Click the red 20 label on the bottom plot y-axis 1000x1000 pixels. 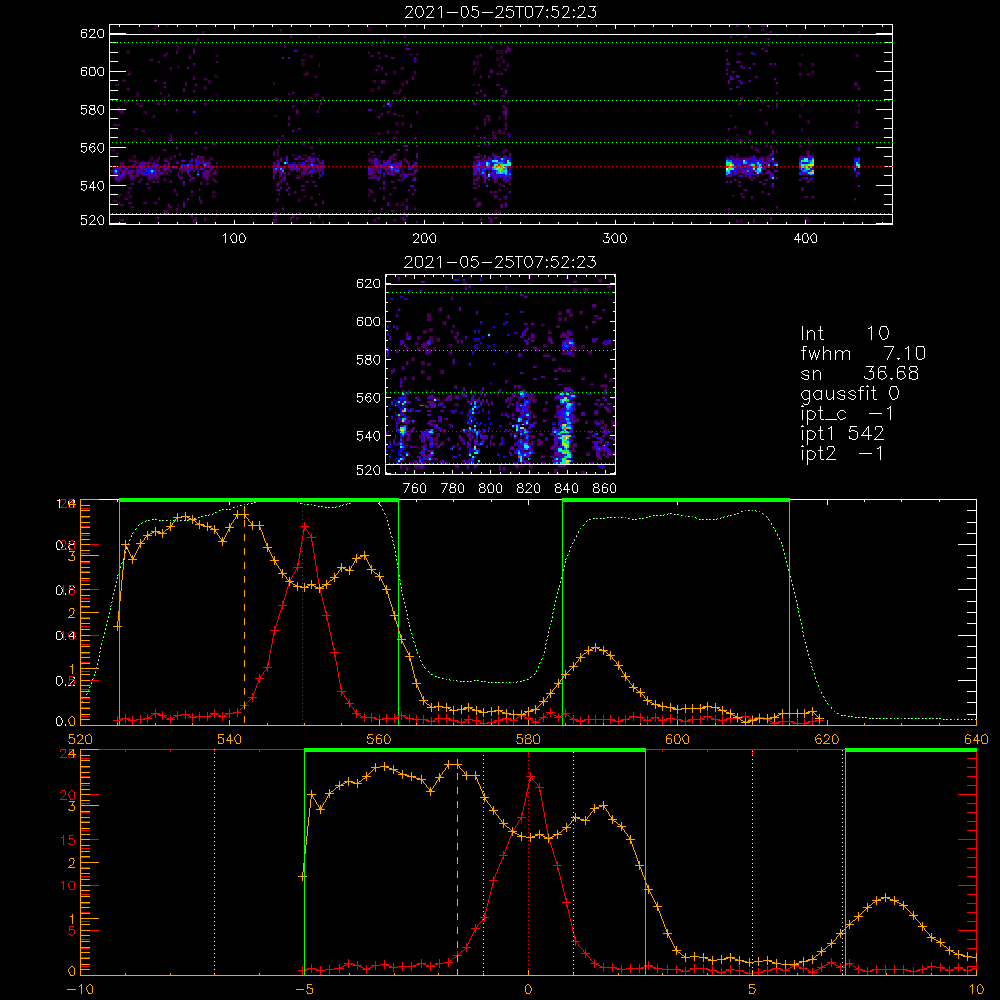[67, 795]
